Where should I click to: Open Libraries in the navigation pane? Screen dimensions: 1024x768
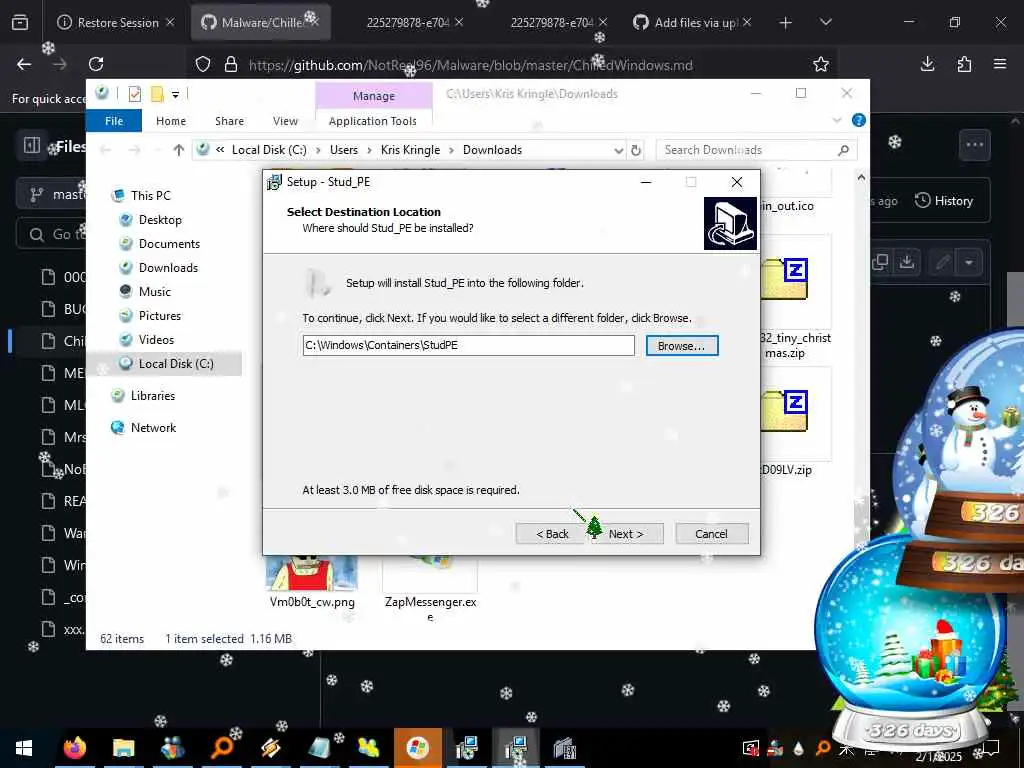coord(152,396)
